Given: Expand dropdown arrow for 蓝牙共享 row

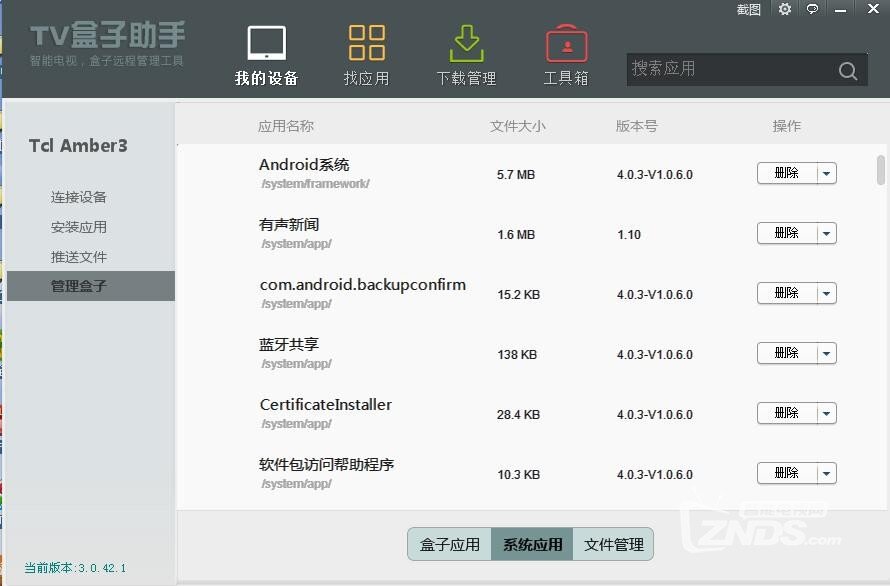Looking at the screenshot, I should click(x=827, y=353).
